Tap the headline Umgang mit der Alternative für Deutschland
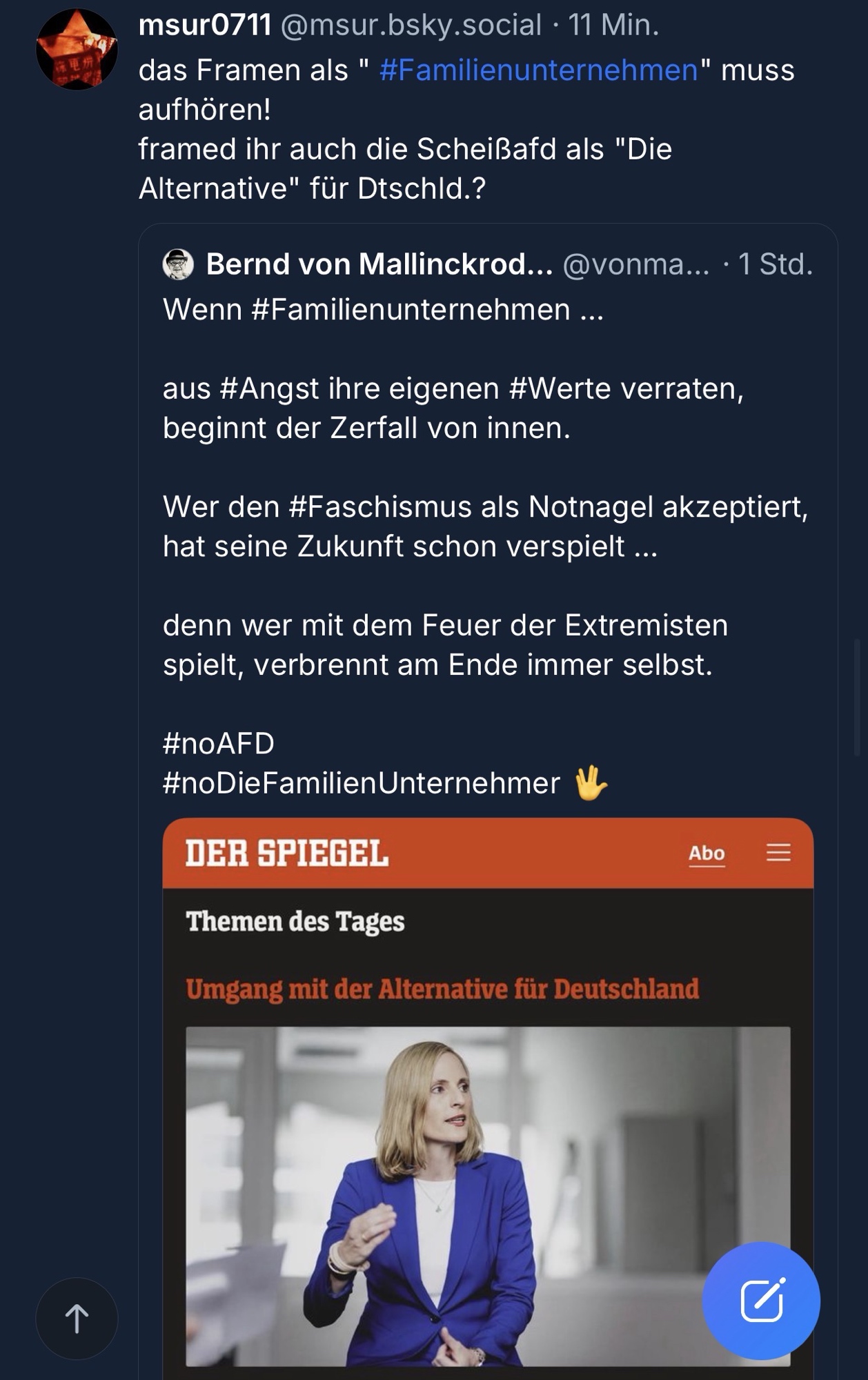Image resolution: width=868 pixels, height=1380 pixels. pyautogui.click(x=442, y=989)
